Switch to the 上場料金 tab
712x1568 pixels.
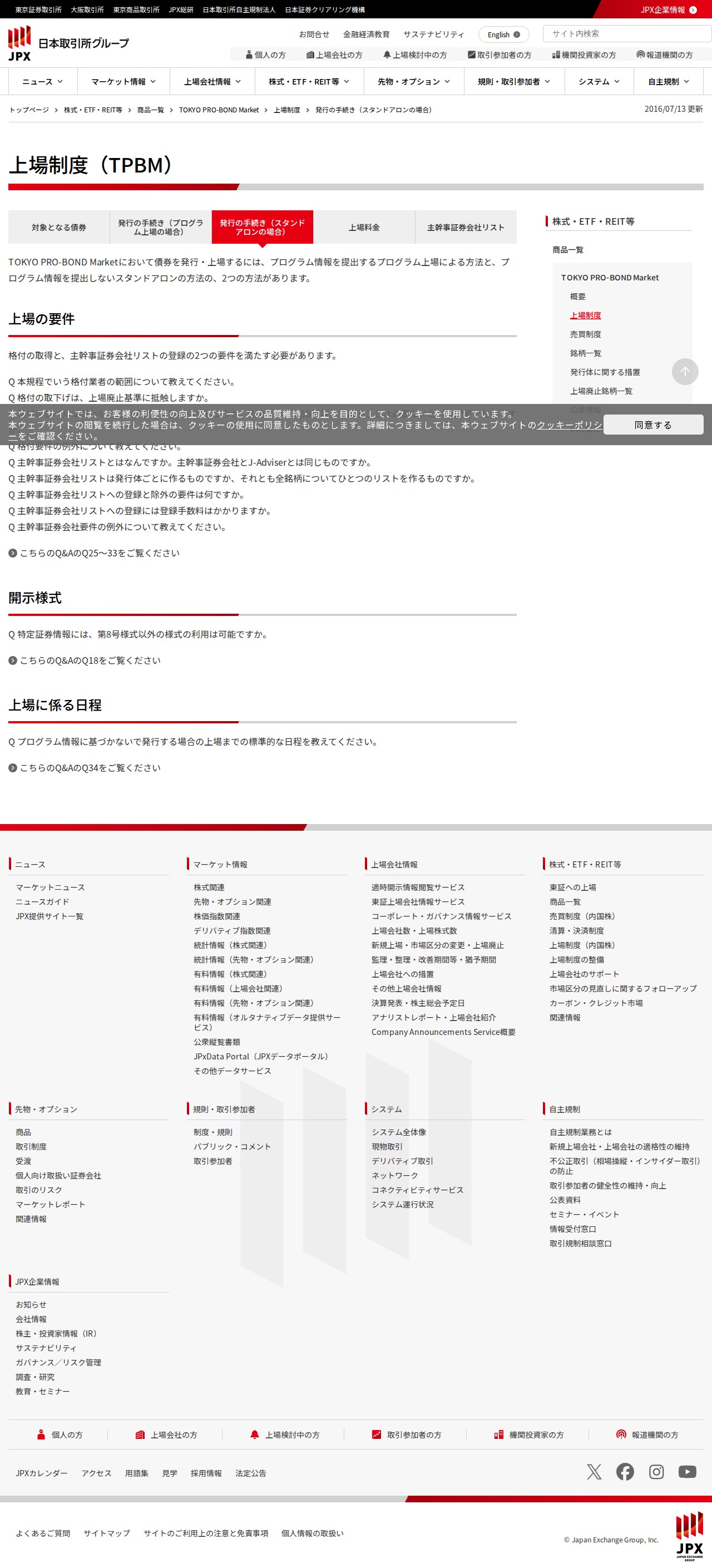point(364,227)
